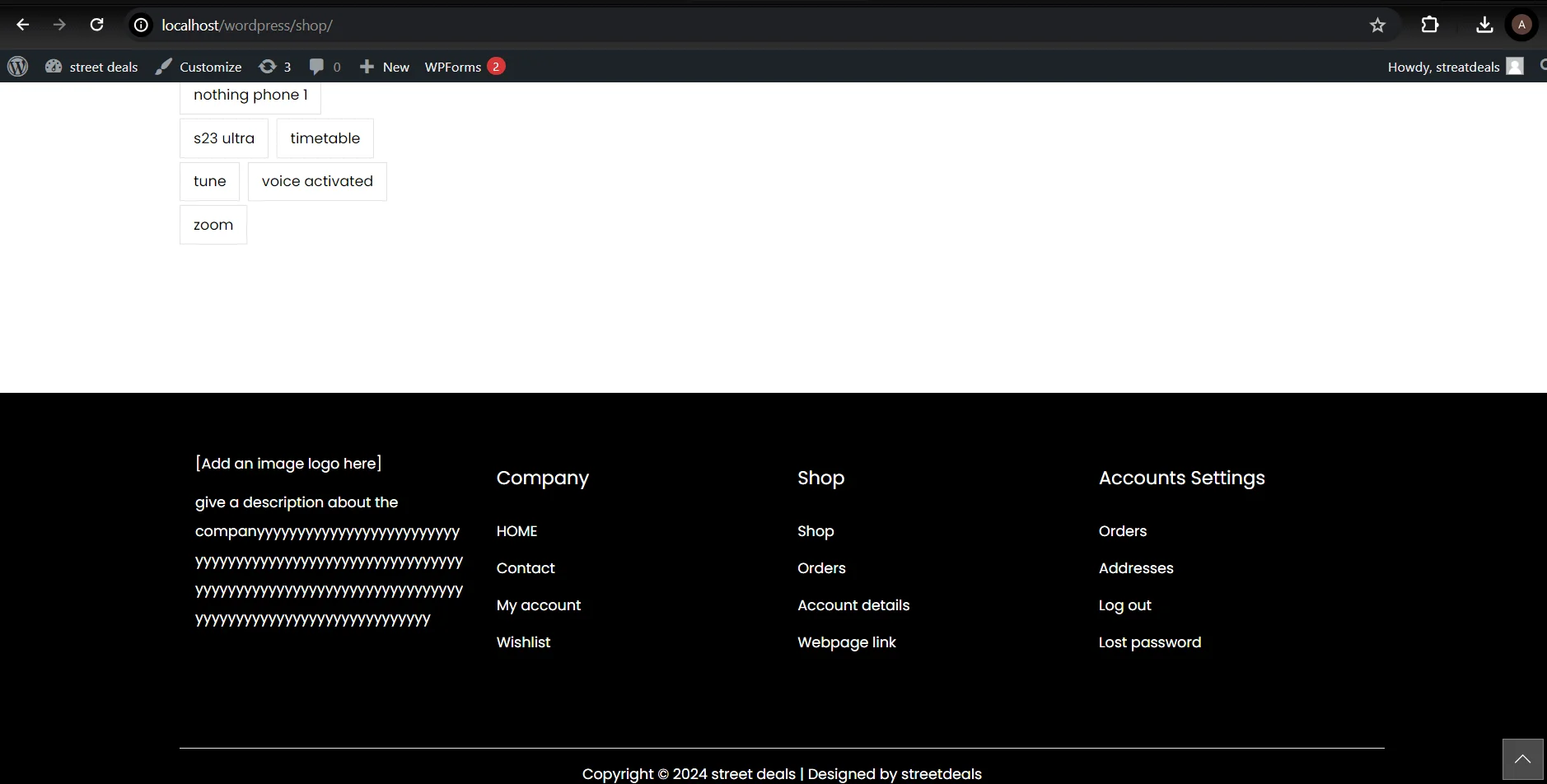Open the browser profile avatar

pyautogui.click(x=1521, y=25)
